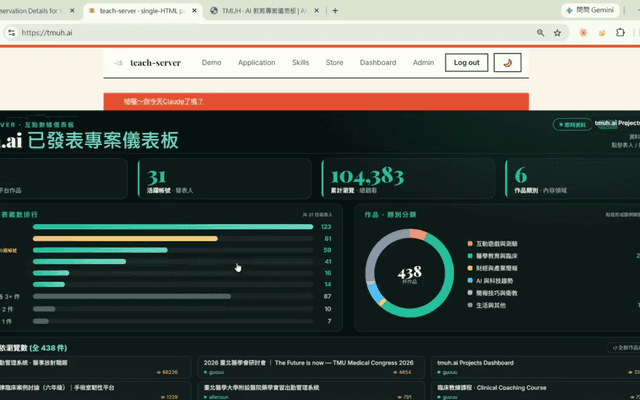Switch to the Details for browser tab

pos(31,11)
